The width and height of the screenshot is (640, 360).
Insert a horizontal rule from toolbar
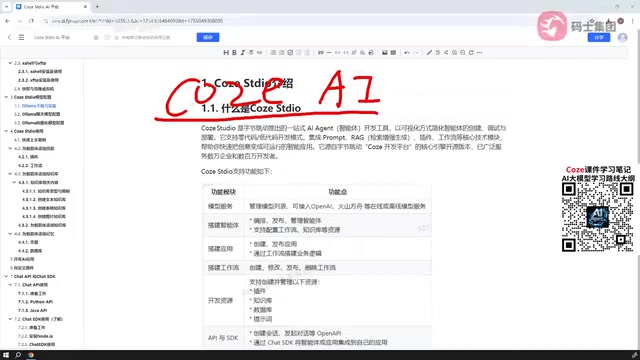tap(329, 53)
